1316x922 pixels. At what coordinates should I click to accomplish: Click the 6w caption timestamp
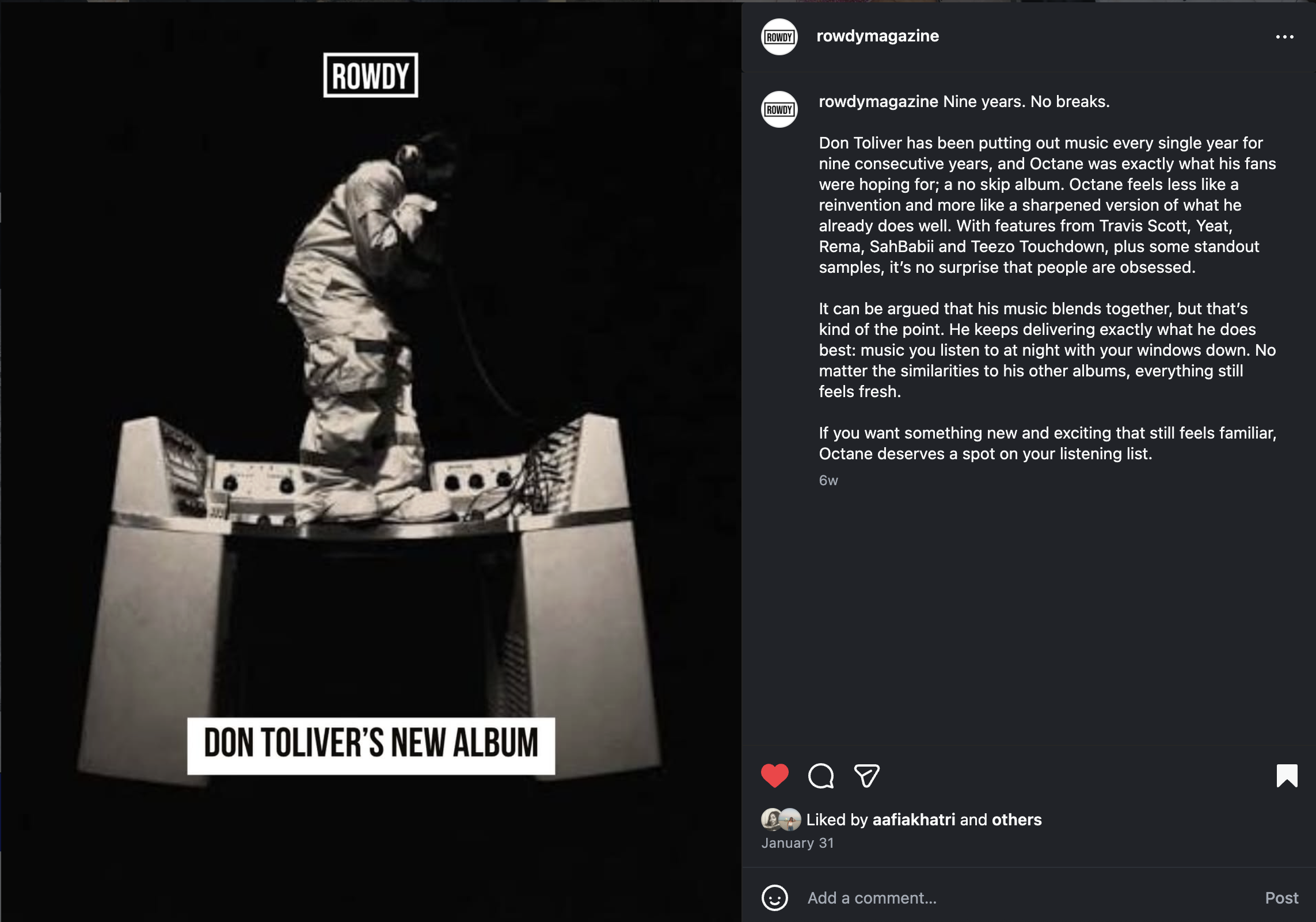point(828,480)
